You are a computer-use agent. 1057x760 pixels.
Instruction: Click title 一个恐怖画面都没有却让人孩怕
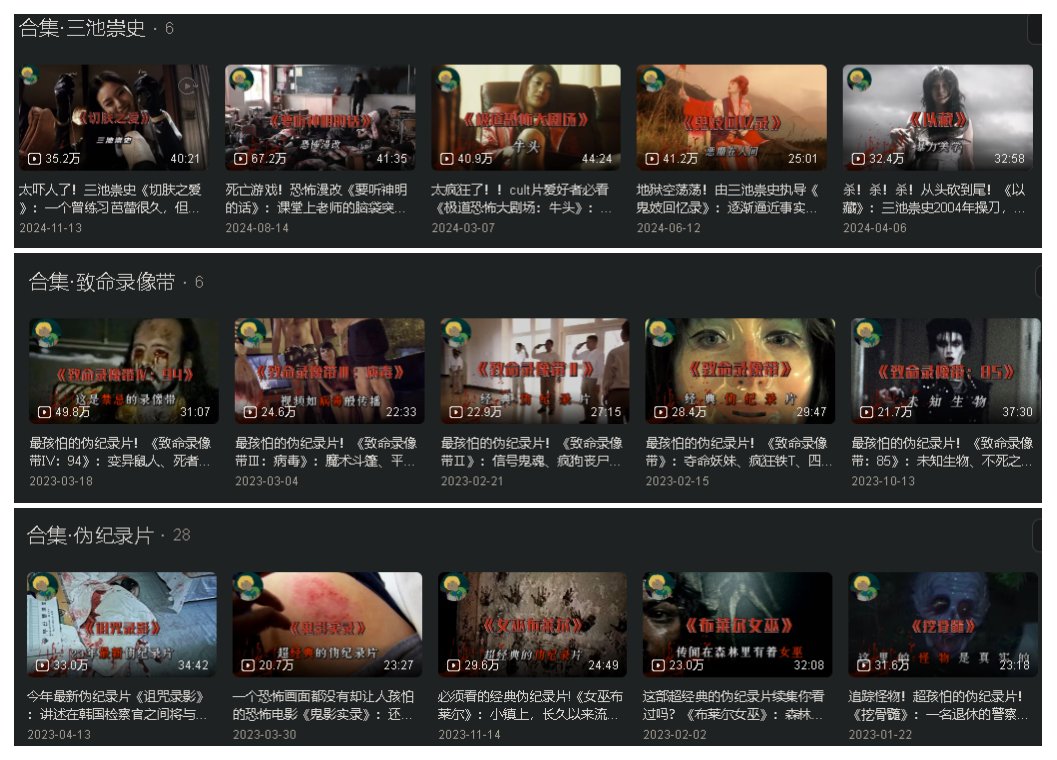click(x=324, y=705)
